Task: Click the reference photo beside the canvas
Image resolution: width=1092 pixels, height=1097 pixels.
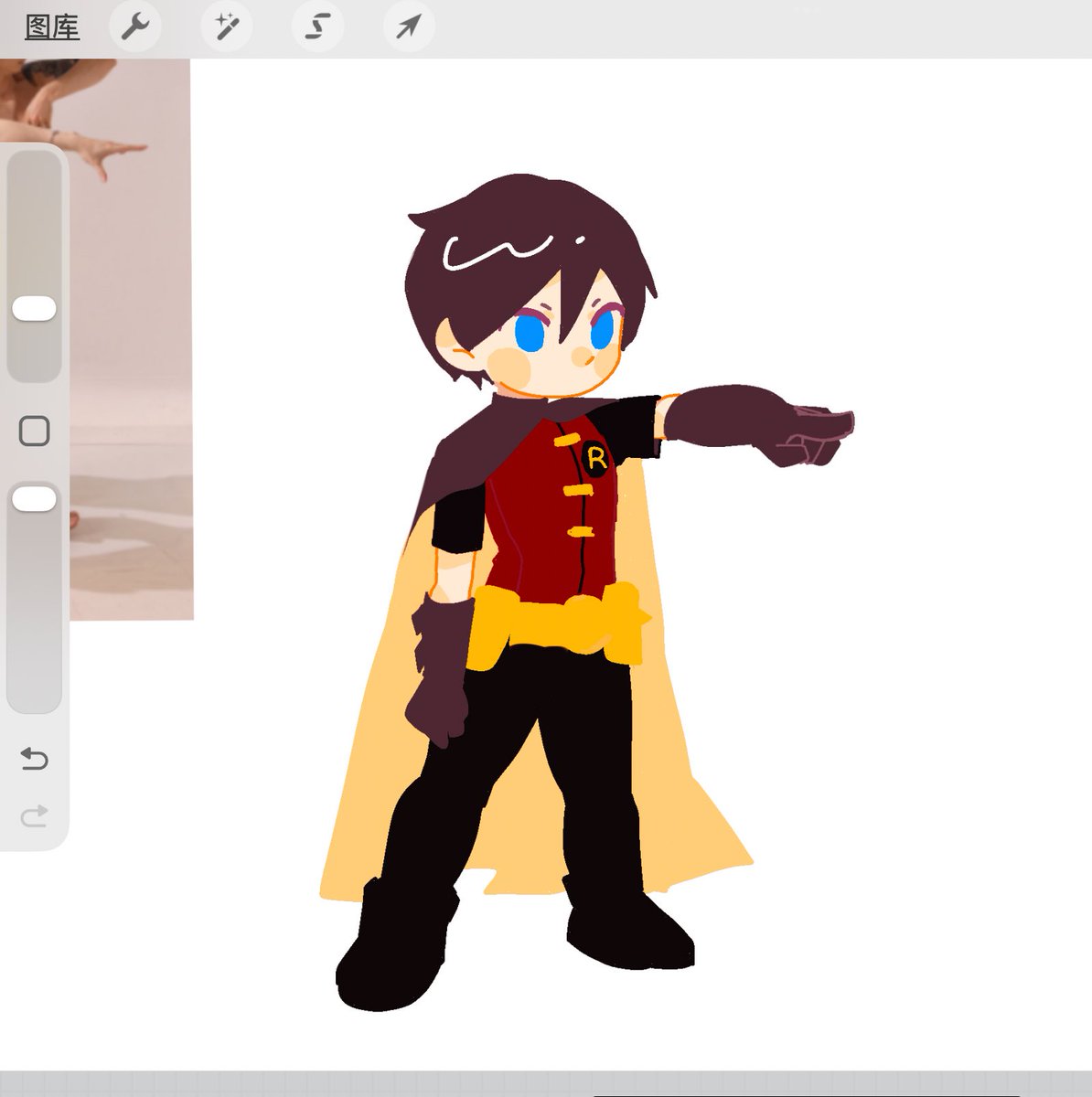Action: pyautogui.click(x=132, y=338)
